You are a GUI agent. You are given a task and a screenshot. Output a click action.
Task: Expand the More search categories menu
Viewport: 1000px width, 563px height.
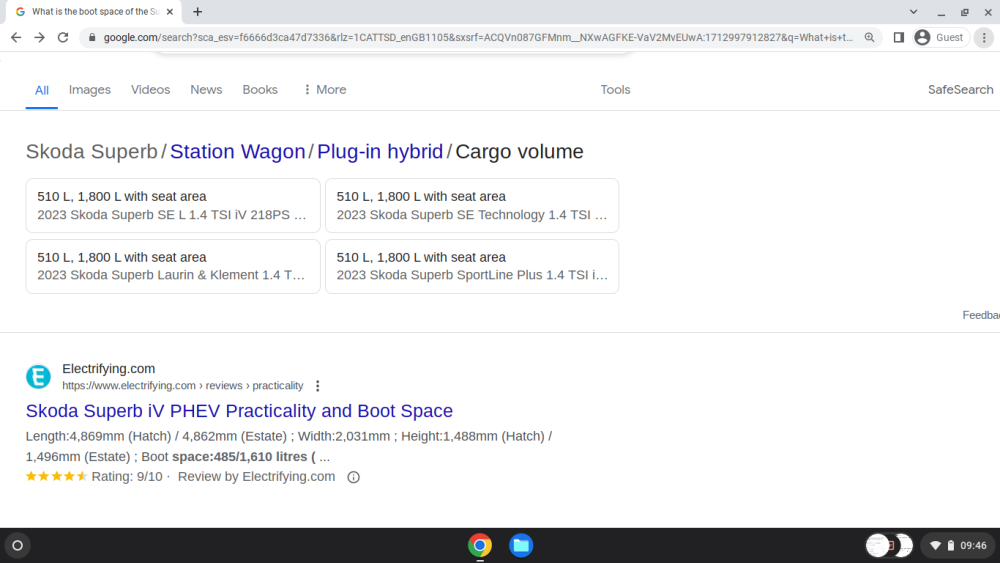click(x=325, y=90)
